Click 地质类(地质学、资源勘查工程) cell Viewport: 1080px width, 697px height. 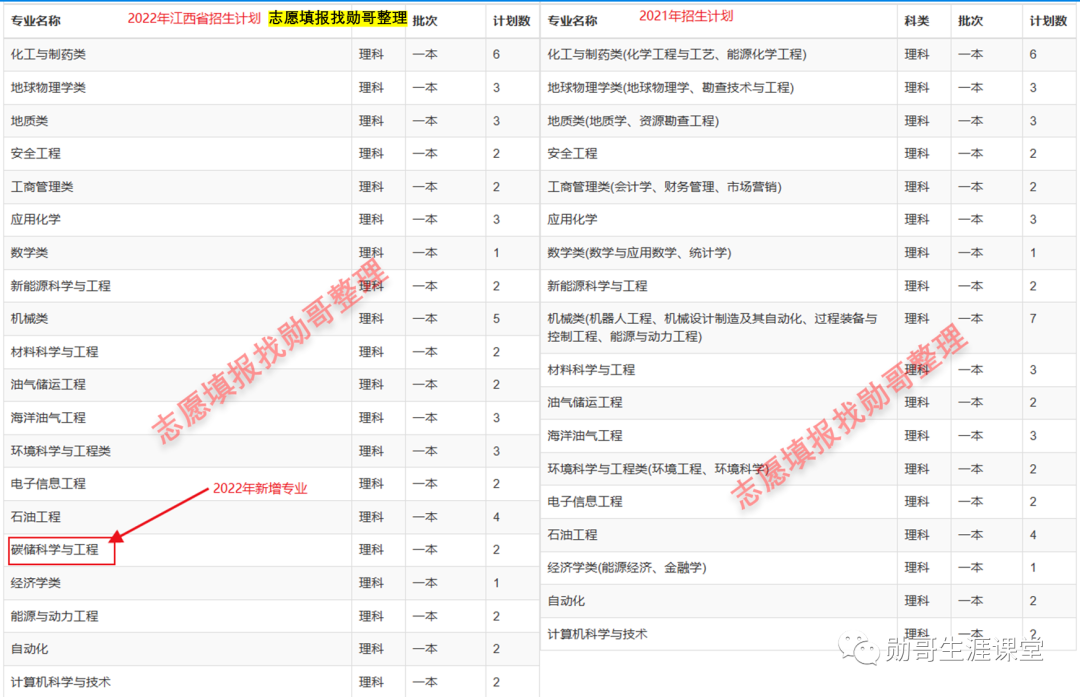point(633,121)
